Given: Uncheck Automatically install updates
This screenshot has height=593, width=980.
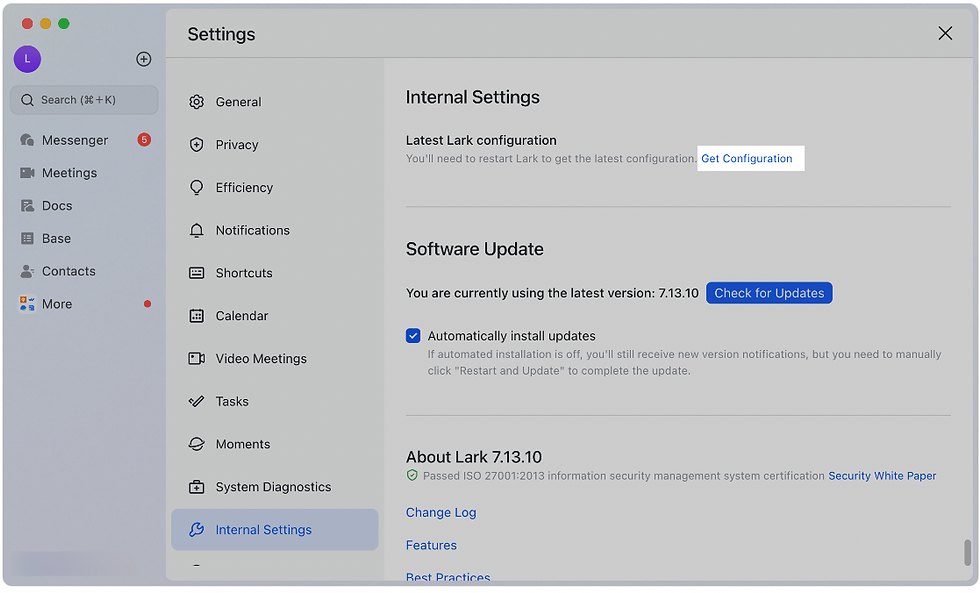Looking at the screenshot, I should click(412, 336).
